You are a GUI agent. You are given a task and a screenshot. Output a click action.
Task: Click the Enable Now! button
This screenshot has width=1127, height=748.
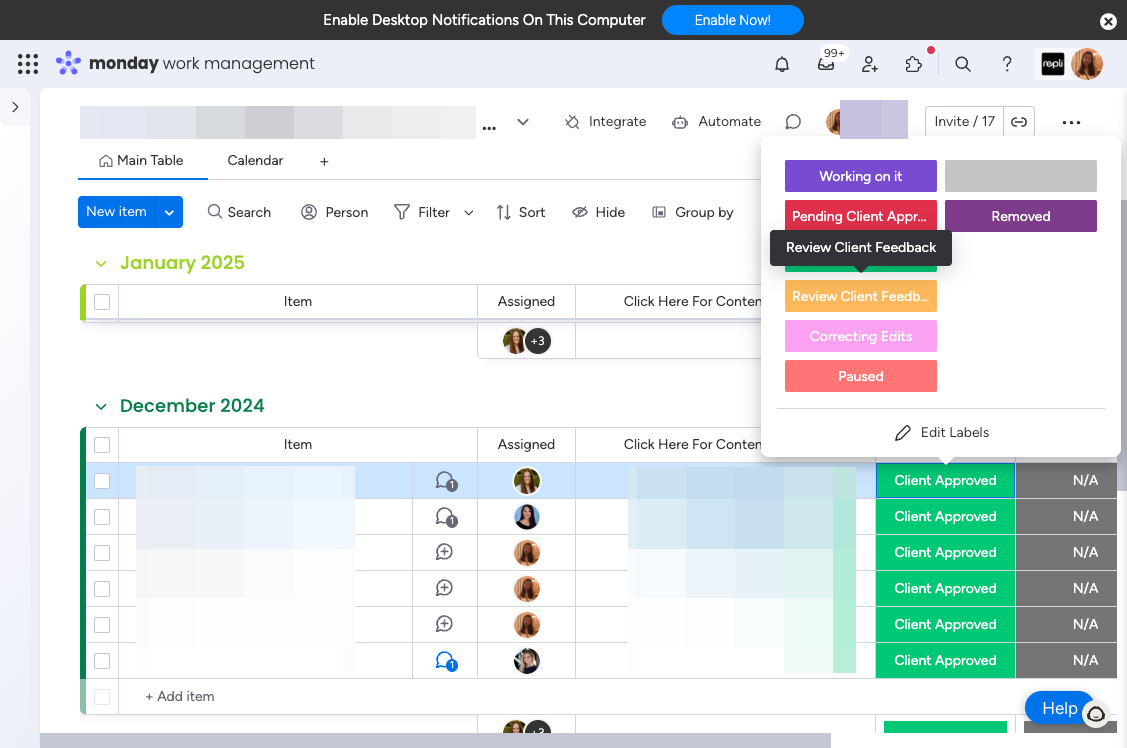732,20
